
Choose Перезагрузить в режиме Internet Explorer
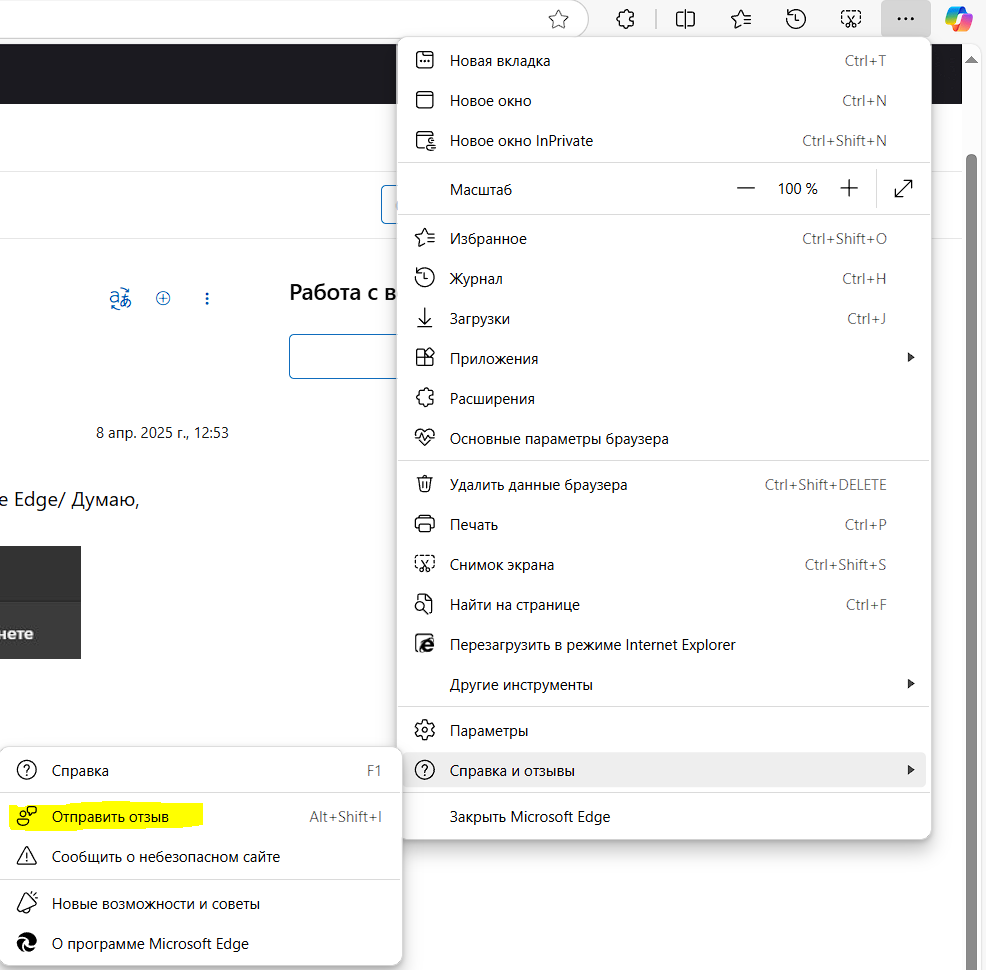point(663,644)
